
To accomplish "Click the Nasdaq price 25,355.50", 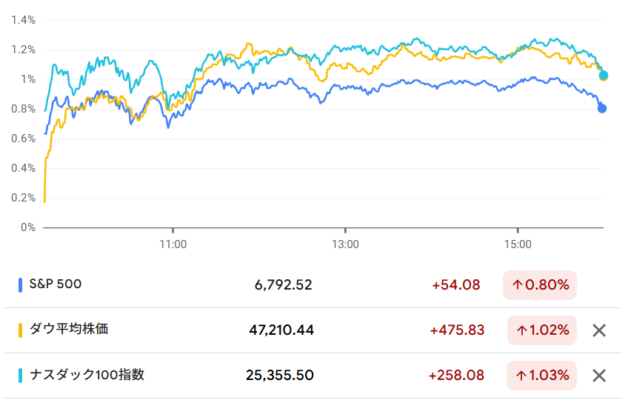I will [279, 376].
